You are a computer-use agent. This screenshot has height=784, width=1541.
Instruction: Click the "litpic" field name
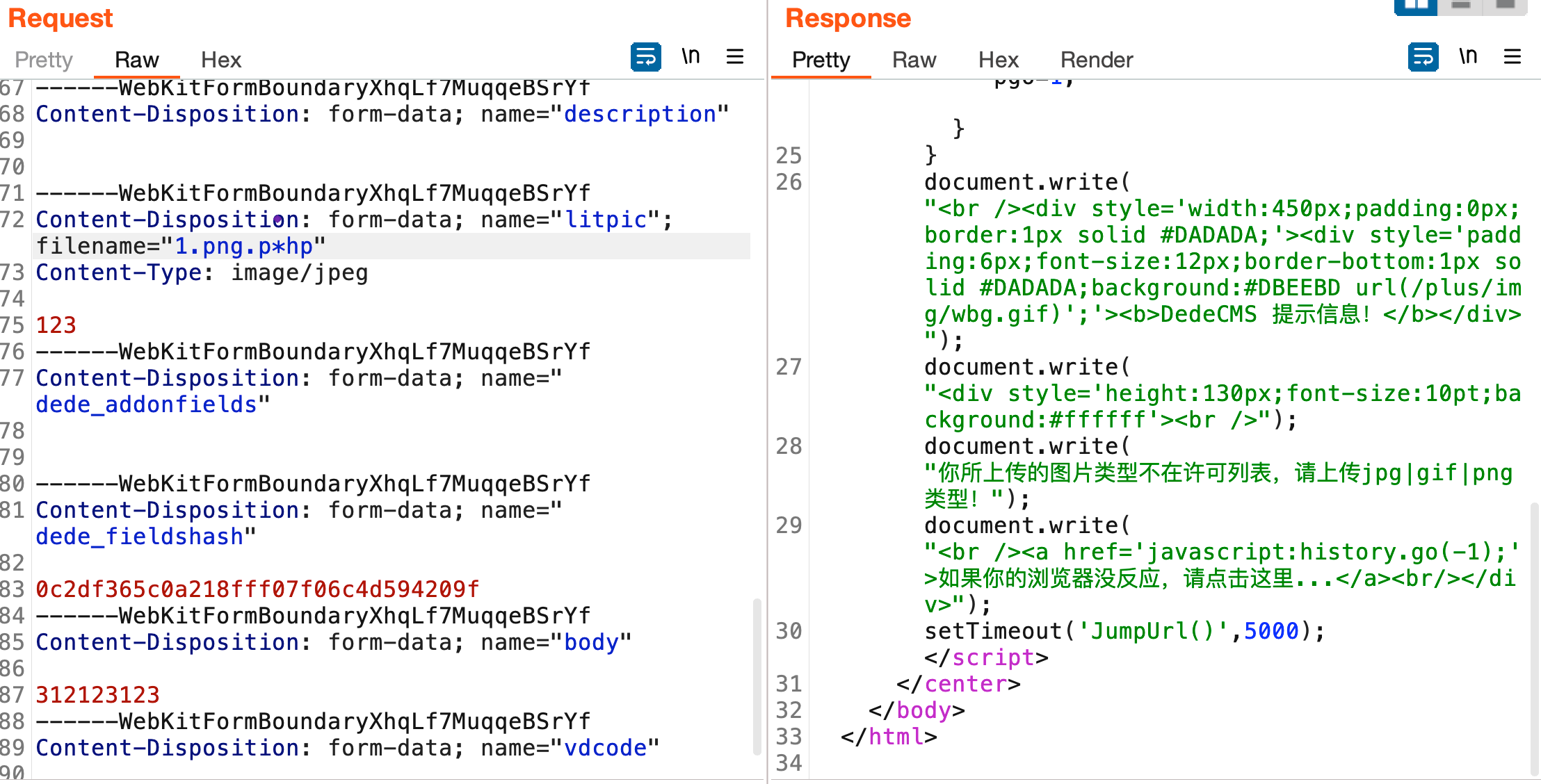[605, 220]
